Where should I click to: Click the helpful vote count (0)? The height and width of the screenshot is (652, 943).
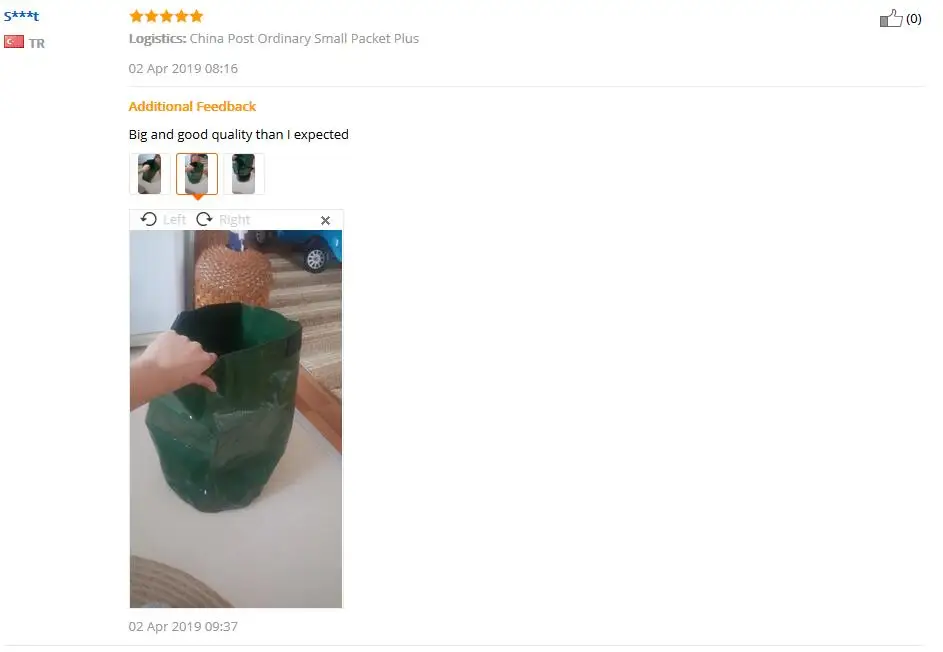coord(914,19)
